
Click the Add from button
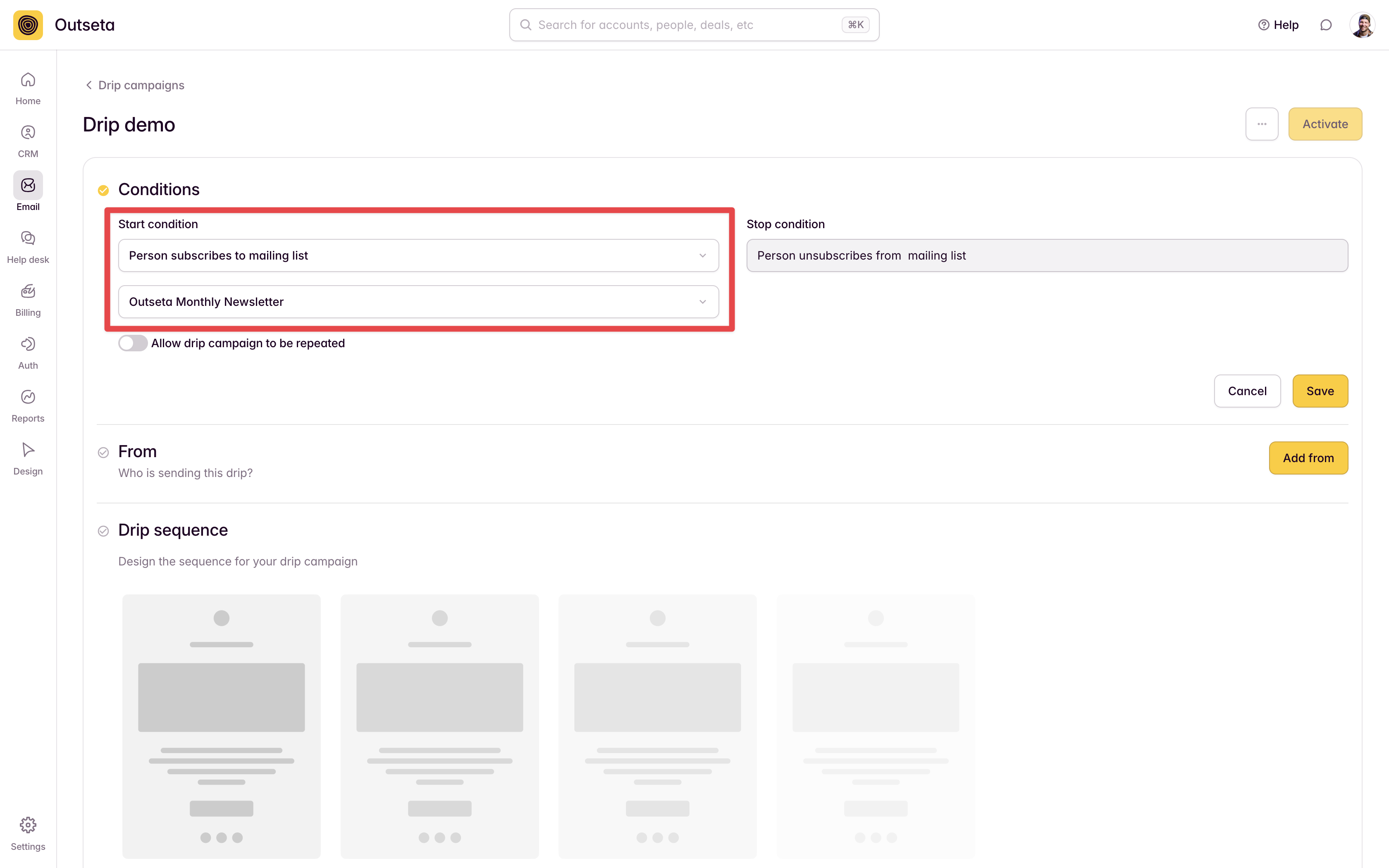point(1308,458)
